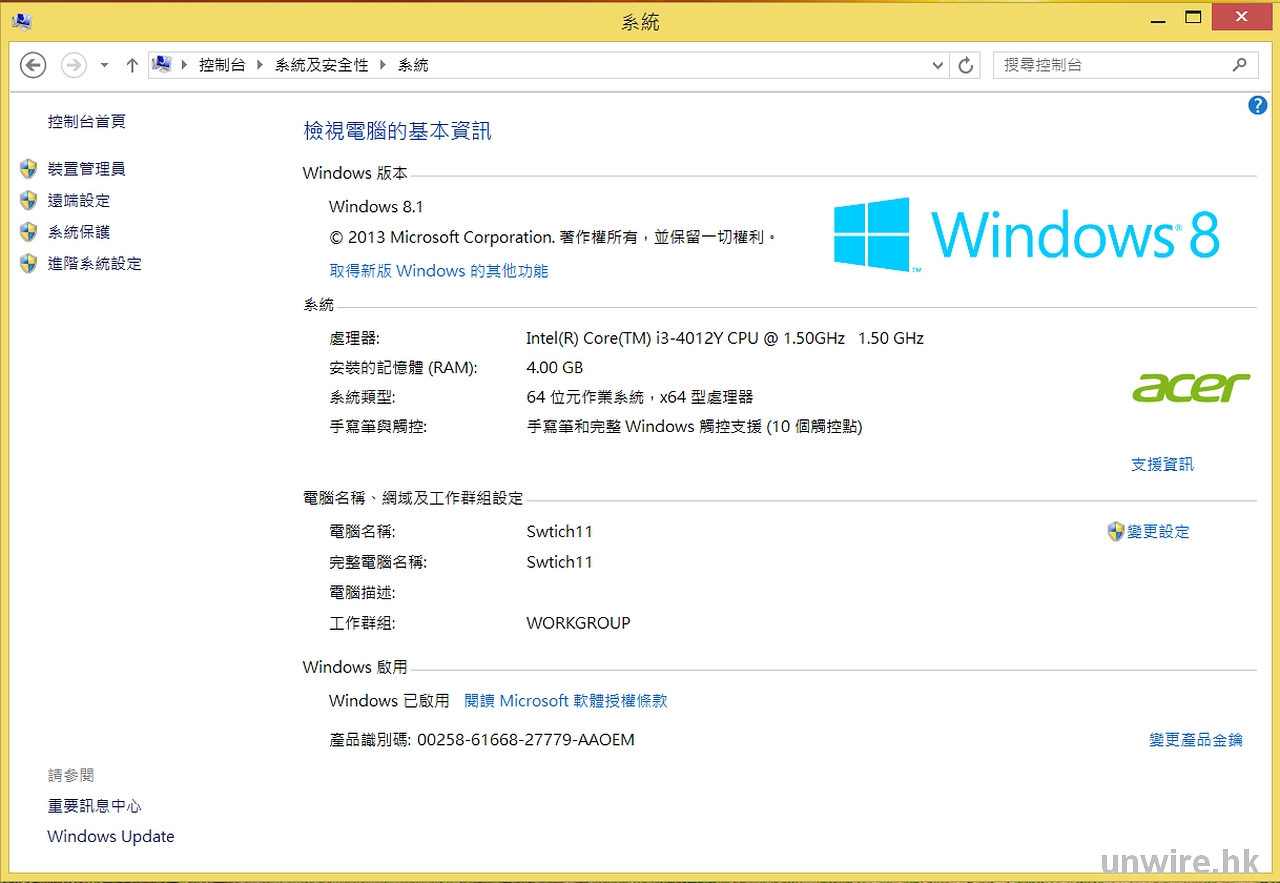
Task: Open Windows Update from the sidebar bottom
Action: click(x=111, y=837)
